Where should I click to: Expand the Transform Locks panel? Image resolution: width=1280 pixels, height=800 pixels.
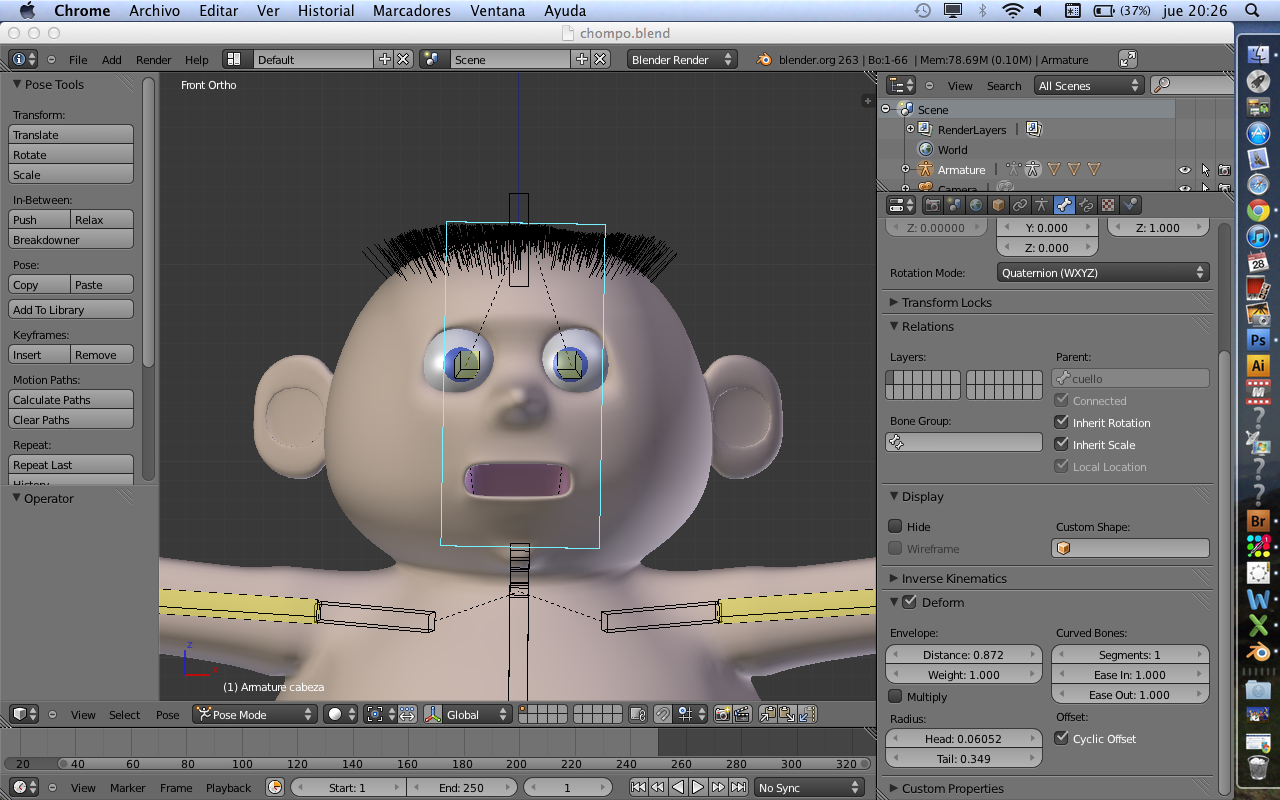click(946, 302)
